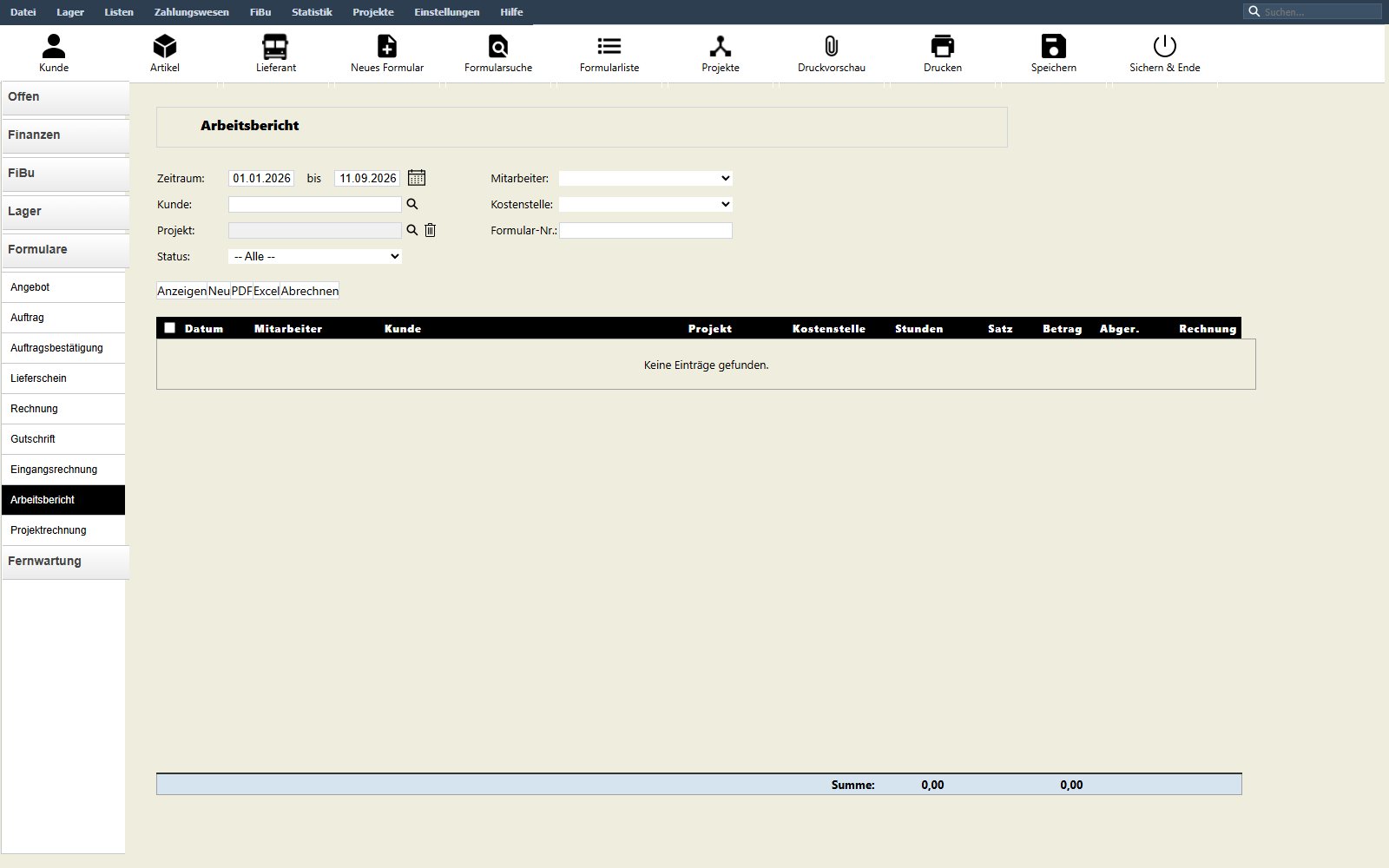Expand the Offen sidebar section
1389x868 pixels.
pyautogui.click(x=65, y=97)
